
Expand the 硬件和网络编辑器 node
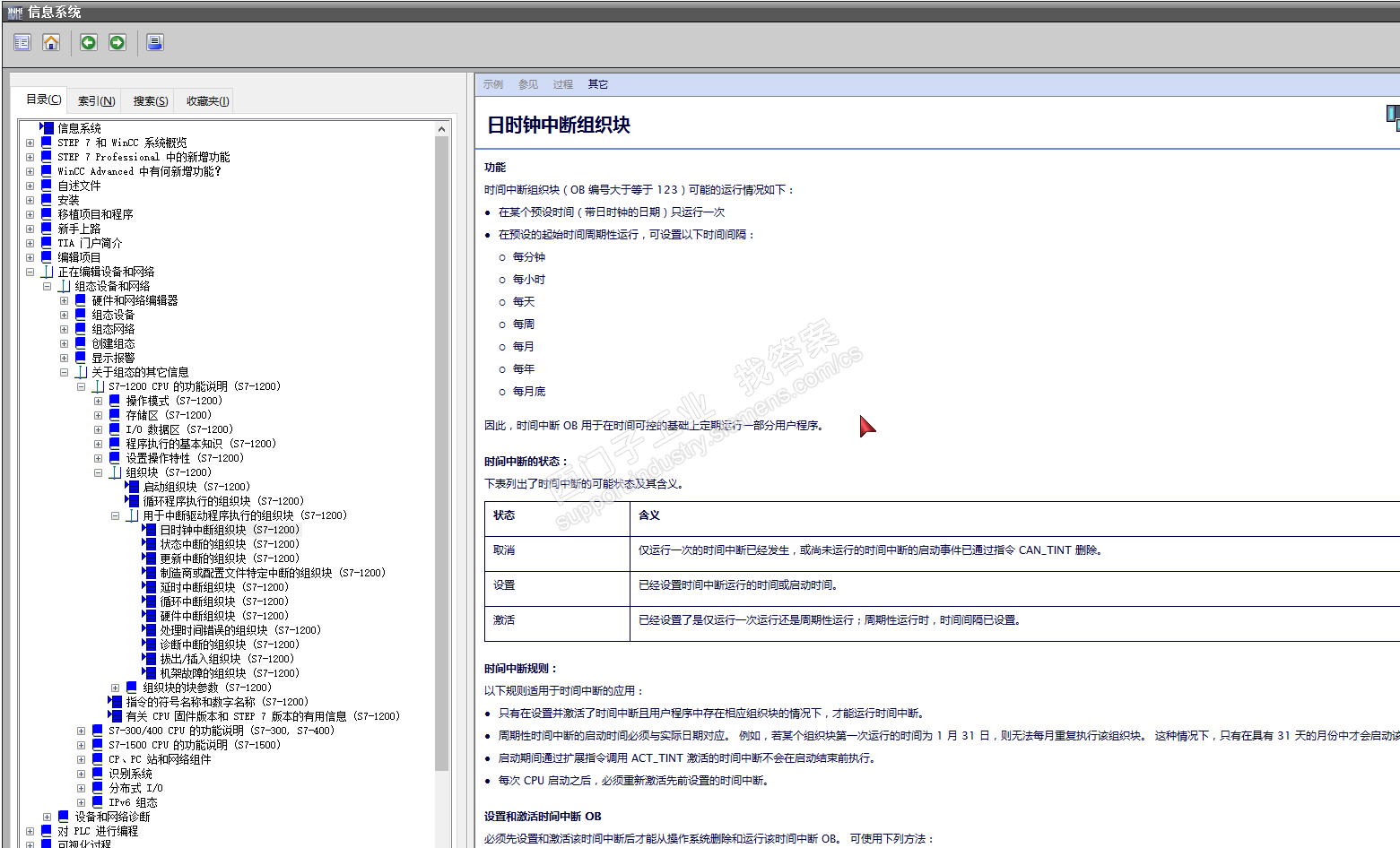pyautogui.click(x=64, y=300)
